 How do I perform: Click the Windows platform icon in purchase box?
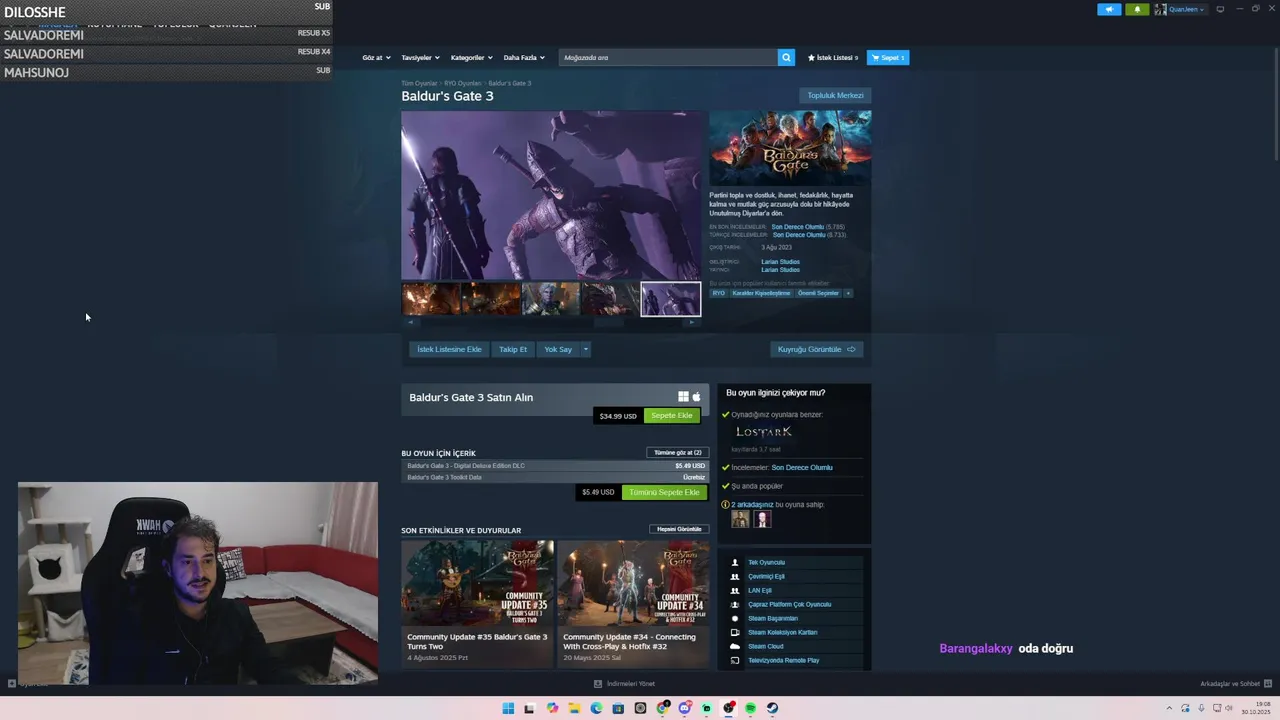click(683, 397)
